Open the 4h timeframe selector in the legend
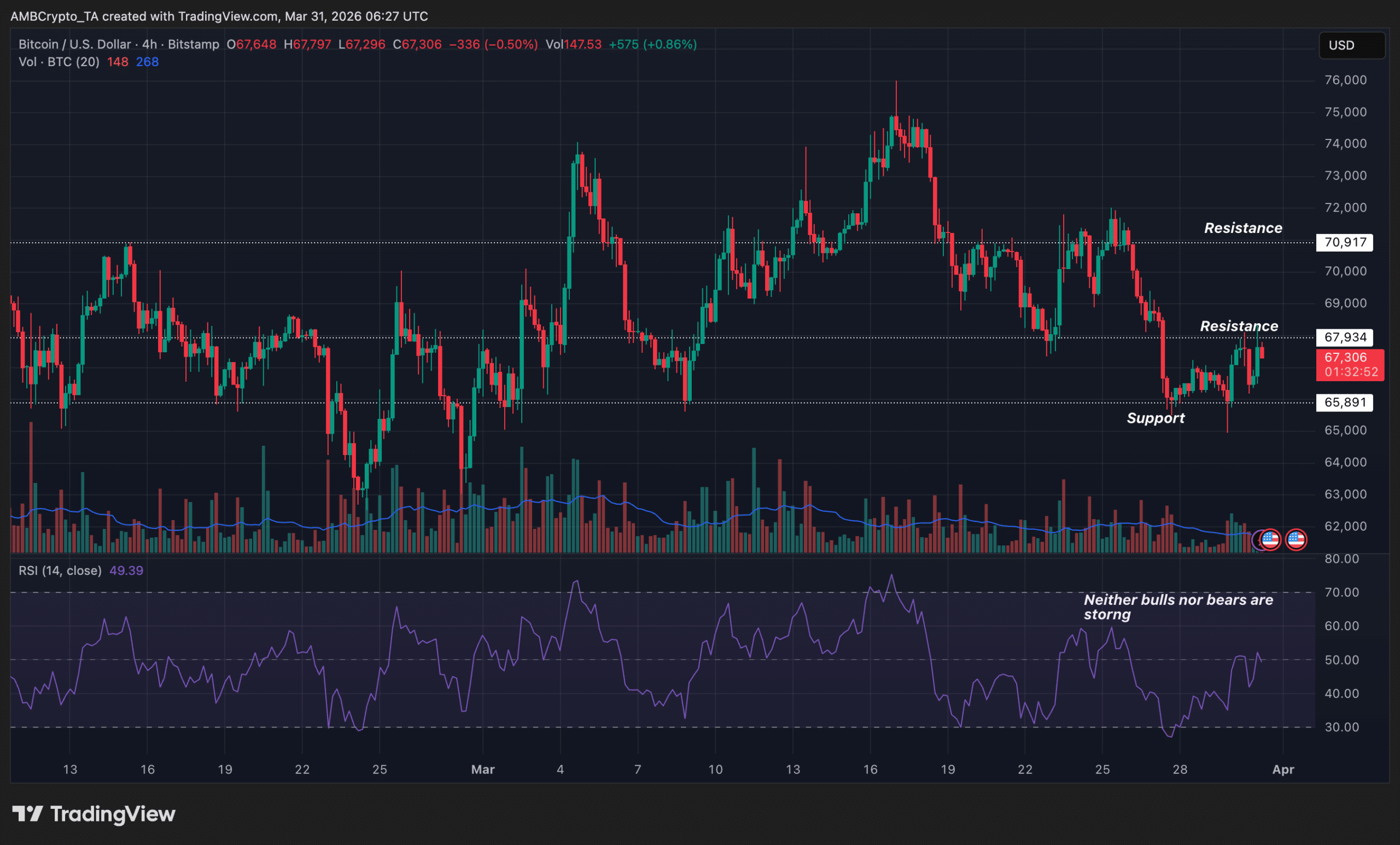 point(150,44)
